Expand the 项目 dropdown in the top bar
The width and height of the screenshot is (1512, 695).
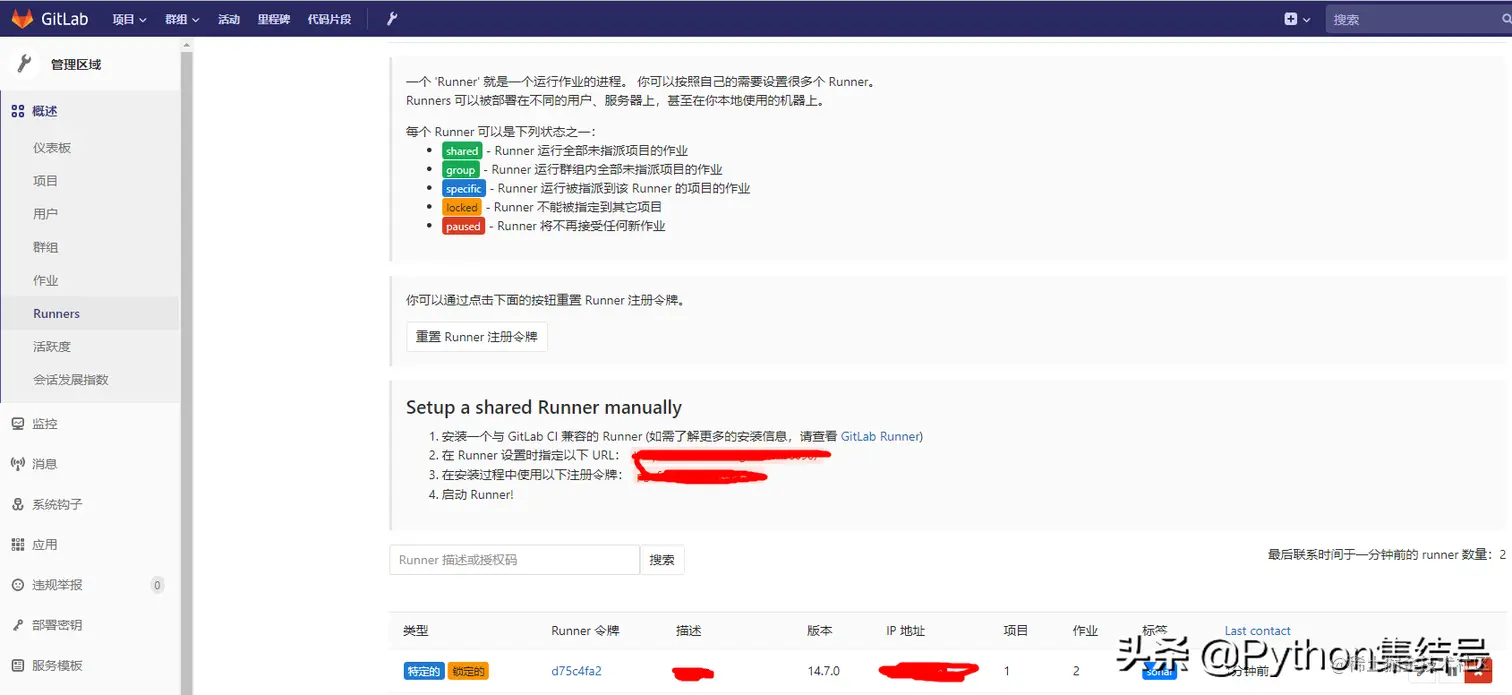click(129, 17)
